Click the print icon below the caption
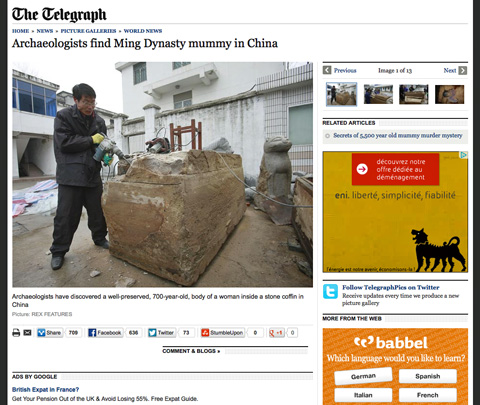Screen dimensions: 480x405 (16, 332)
